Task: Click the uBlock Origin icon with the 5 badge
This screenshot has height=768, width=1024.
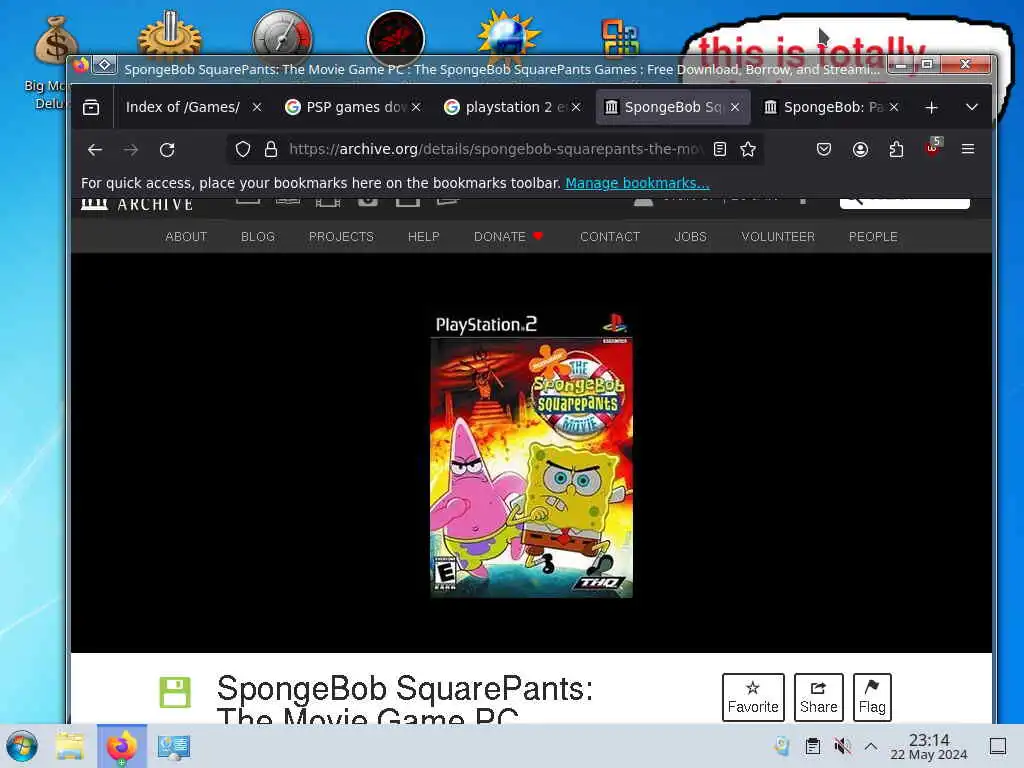Action: click(x=933, y=148)
